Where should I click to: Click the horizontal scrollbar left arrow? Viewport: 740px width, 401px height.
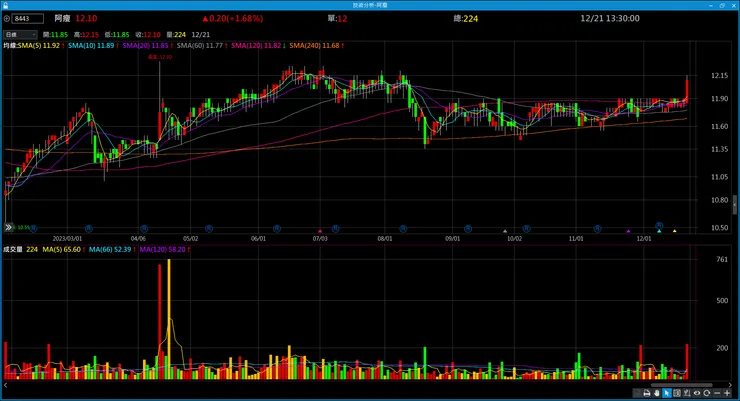point(6,385)
